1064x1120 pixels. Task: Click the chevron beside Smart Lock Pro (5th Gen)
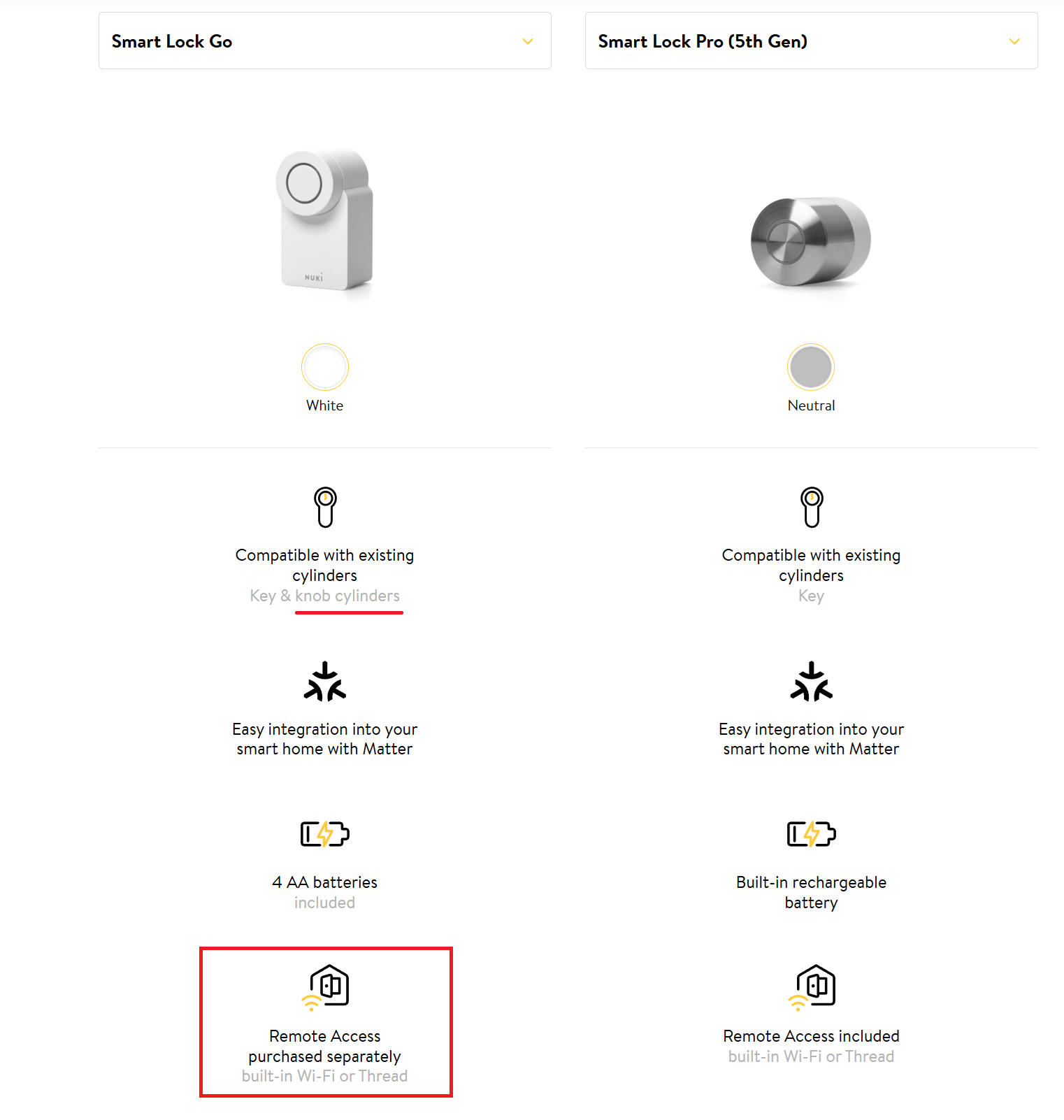[x=1014, y=42]
